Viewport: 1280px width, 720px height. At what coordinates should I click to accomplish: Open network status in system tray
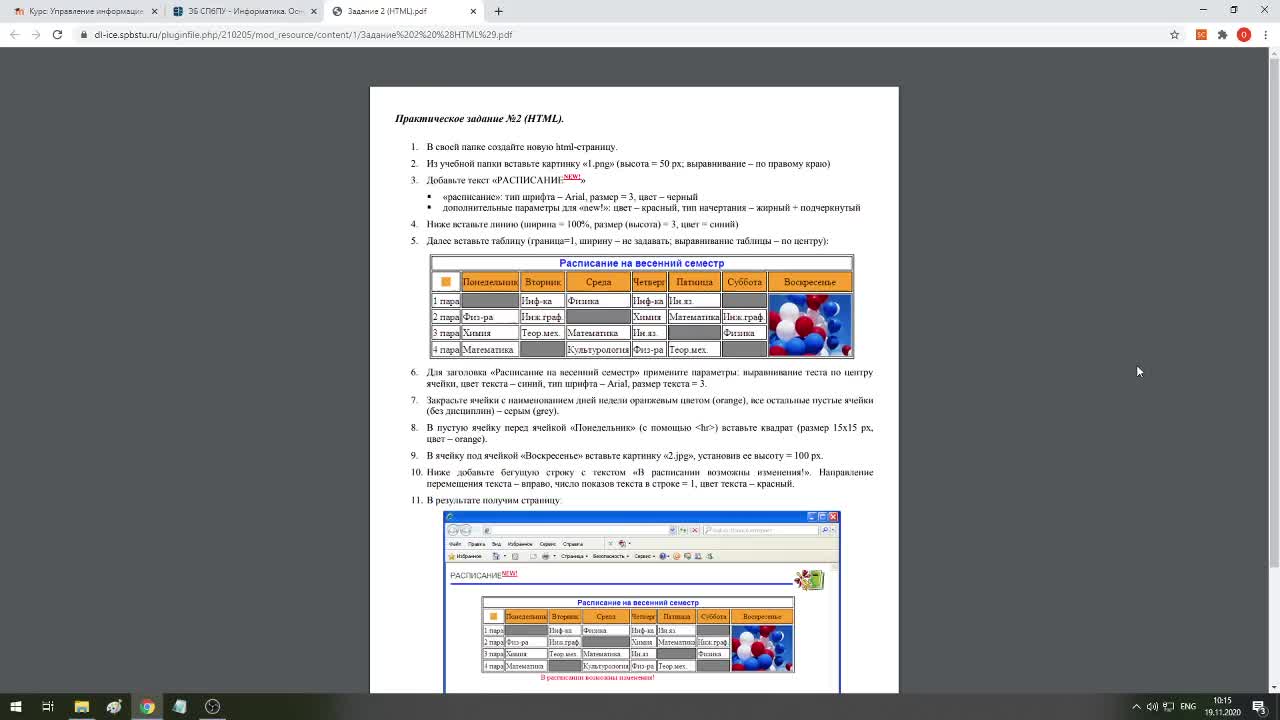click(1168, 706)
